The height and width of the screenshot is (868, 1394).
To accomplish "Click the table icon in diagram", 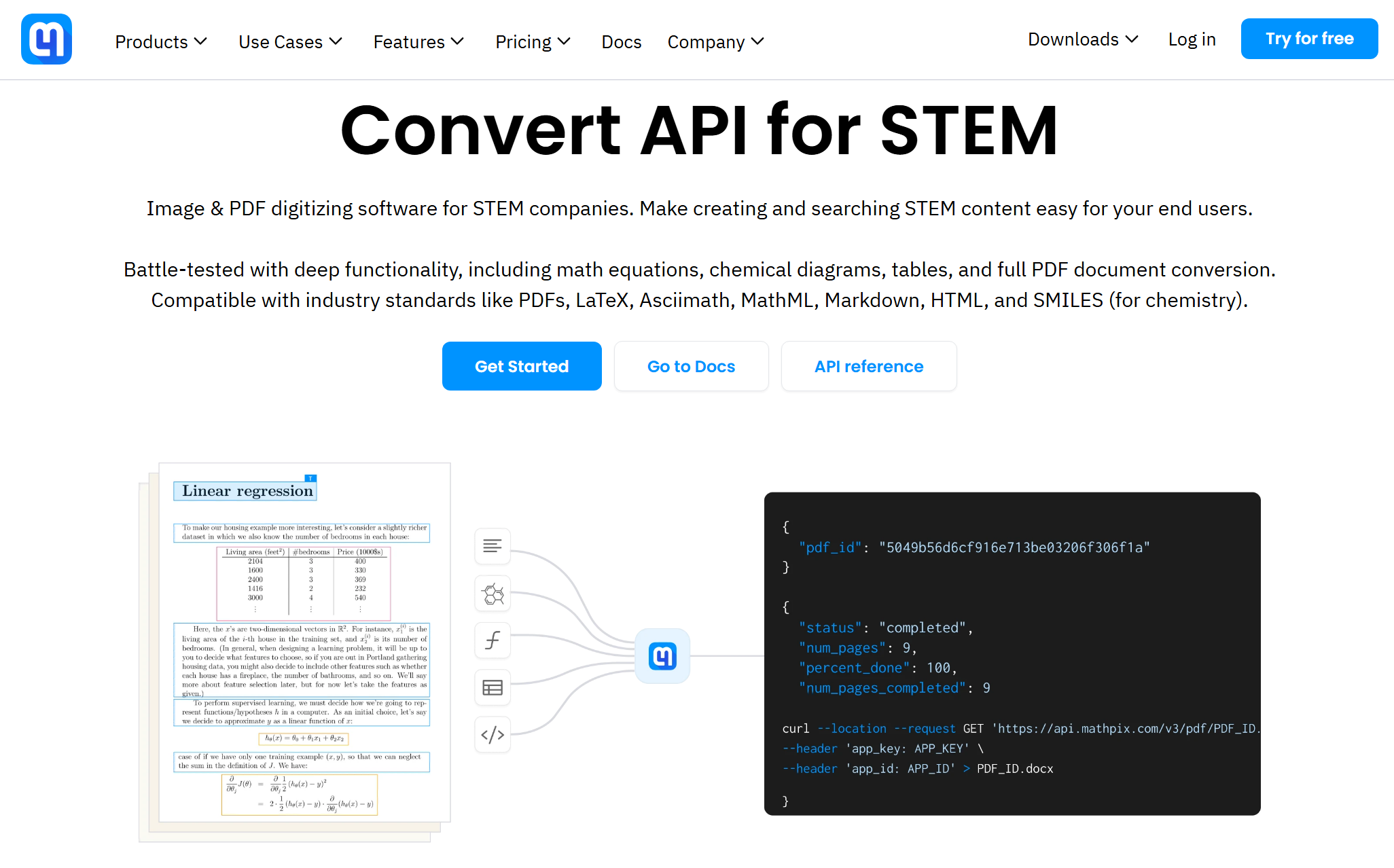I will pos(493,688).
